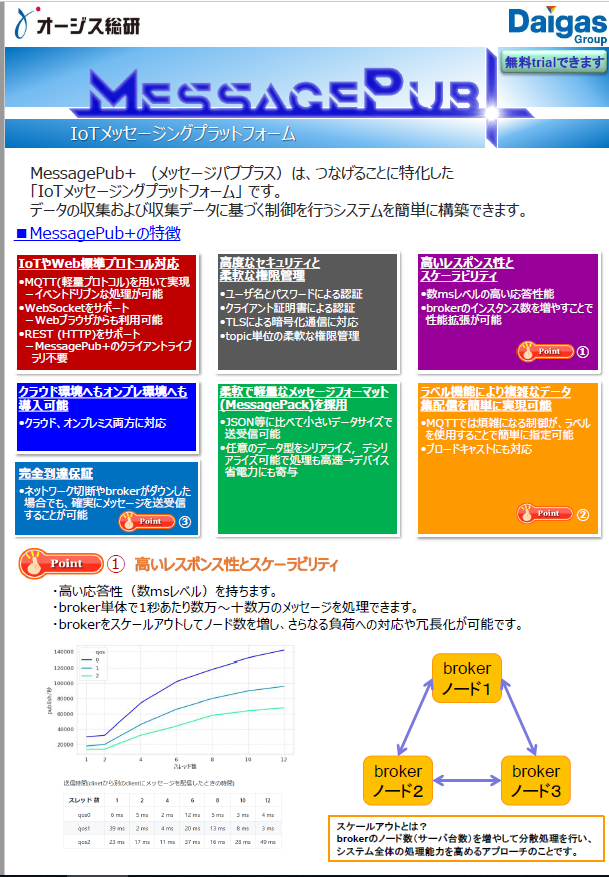Click the qos2 row label in the table
Viewport: 609px width, 877px height.
tap(84, 842)
